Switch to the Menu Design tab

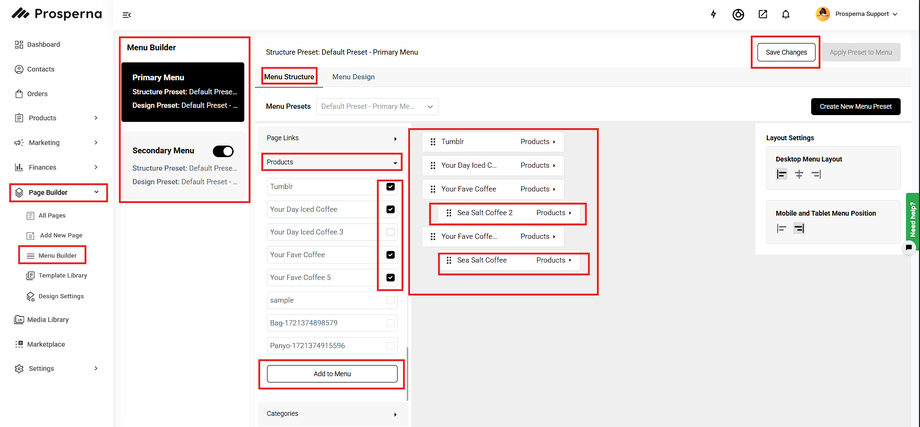[353, 76]
